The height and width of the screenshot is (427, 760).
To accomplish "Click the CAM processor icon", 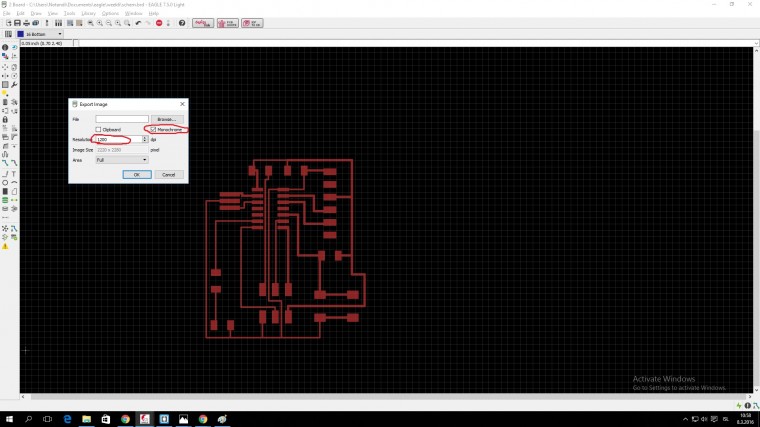I will 35,23.
